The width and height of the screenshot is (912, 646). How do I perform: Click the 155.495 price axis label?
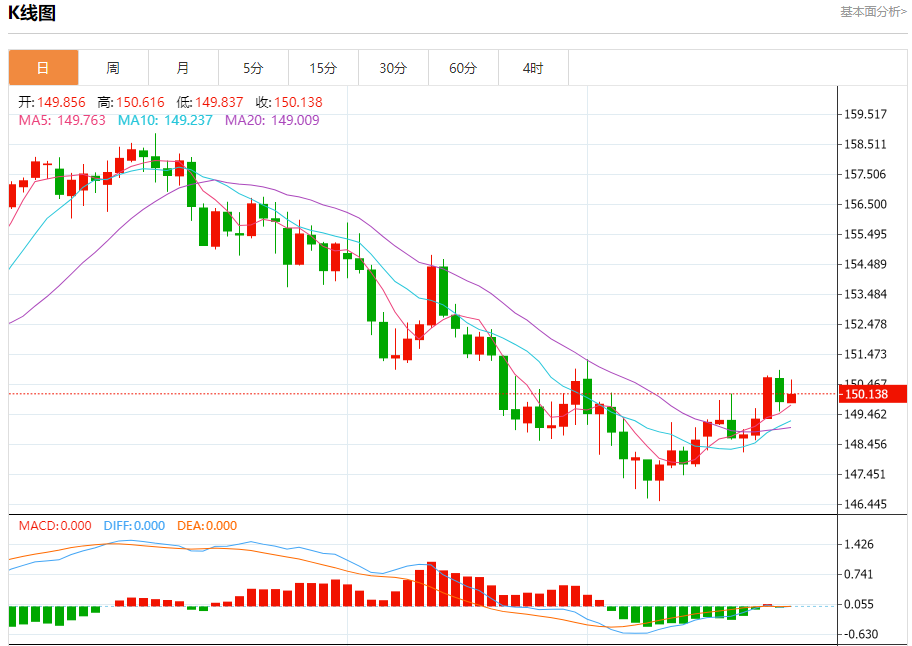(865, 234)
